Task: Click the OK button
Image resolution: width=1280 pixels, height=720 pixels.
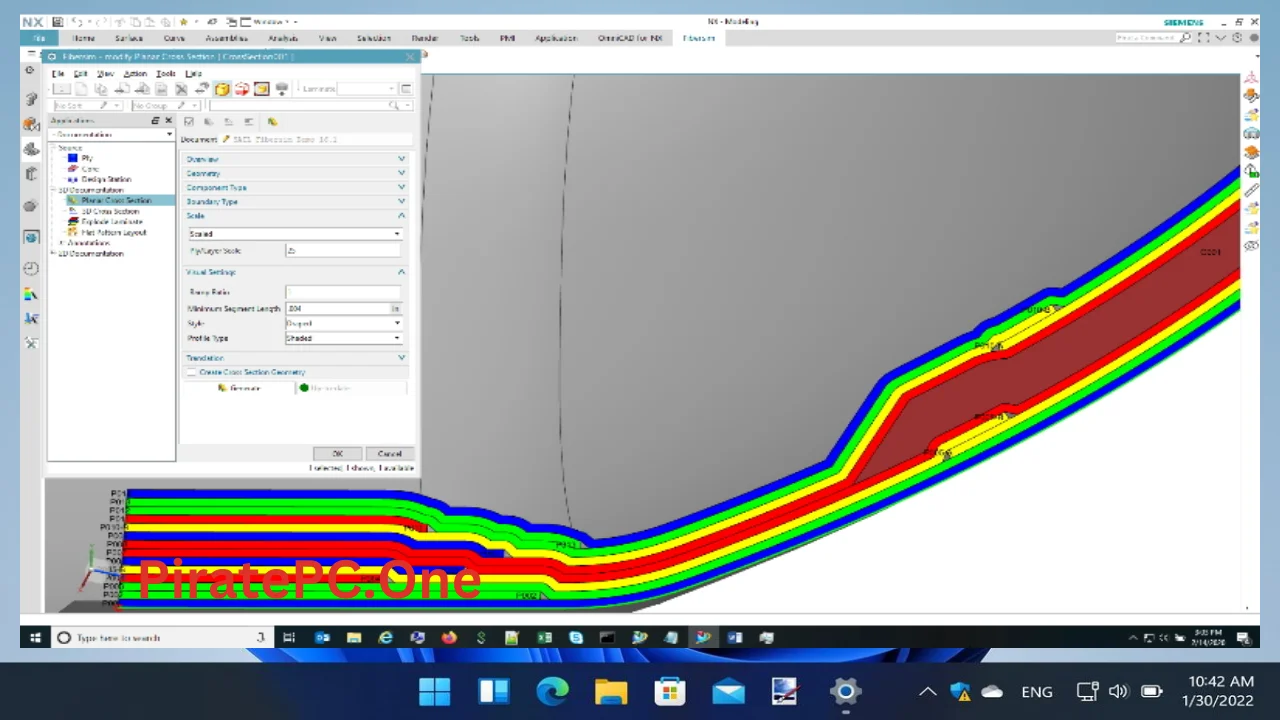Action: pyautogui.click(x=337, y=453)
